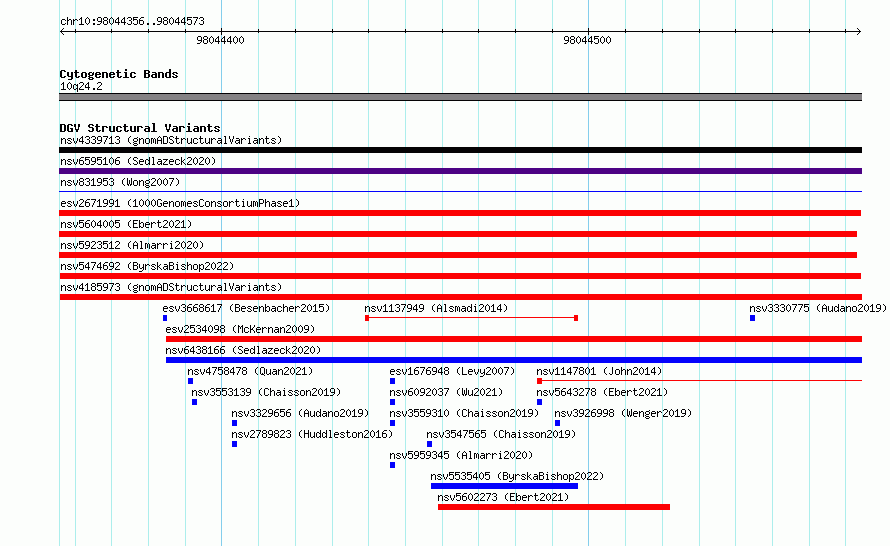
Task: Click nsv5923512 (Almarri2020) label
Action: tap(132, 245)
